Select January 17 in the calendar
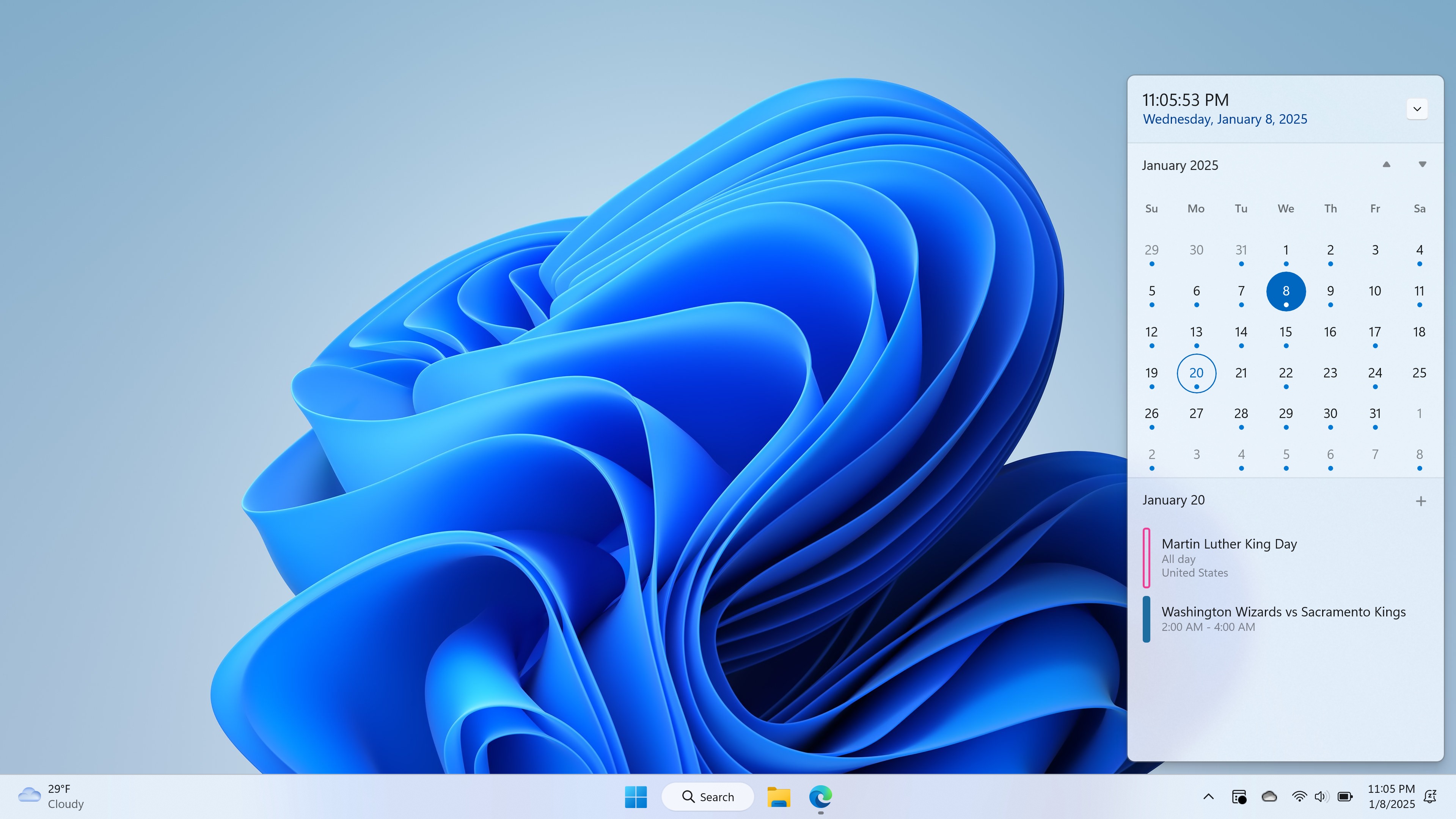The height and width of the screenshot is (819, 1456). 1375,332
